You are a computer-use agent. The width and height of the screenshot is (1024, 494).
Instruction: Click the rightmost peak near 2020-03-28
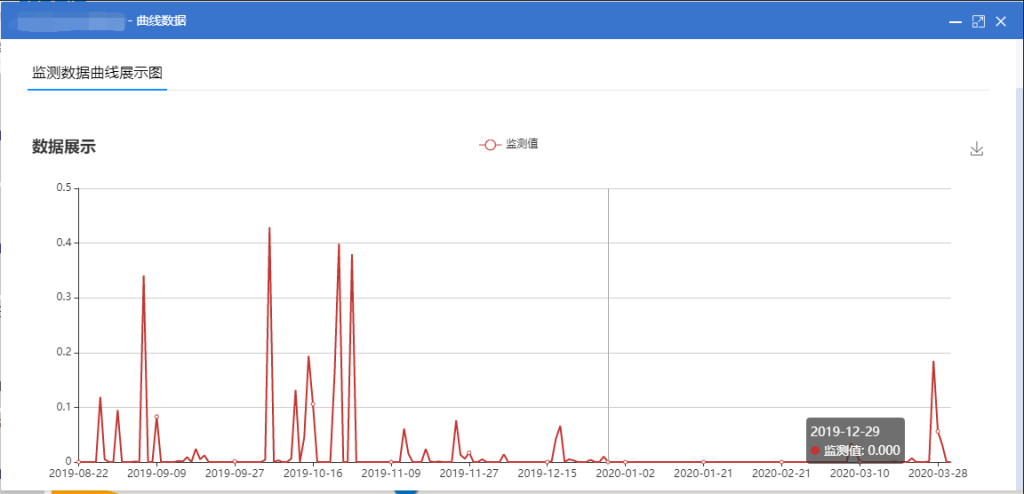click(933, 363)
